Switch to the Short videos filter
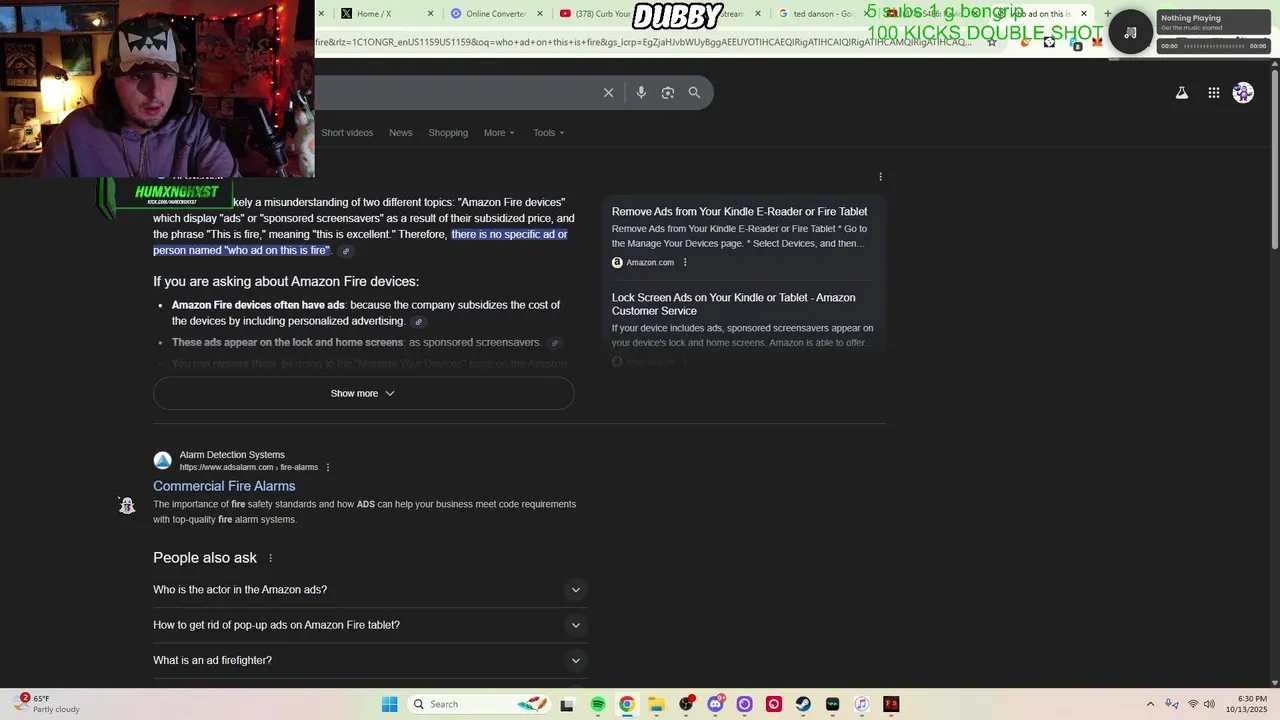 pos(347,132)
